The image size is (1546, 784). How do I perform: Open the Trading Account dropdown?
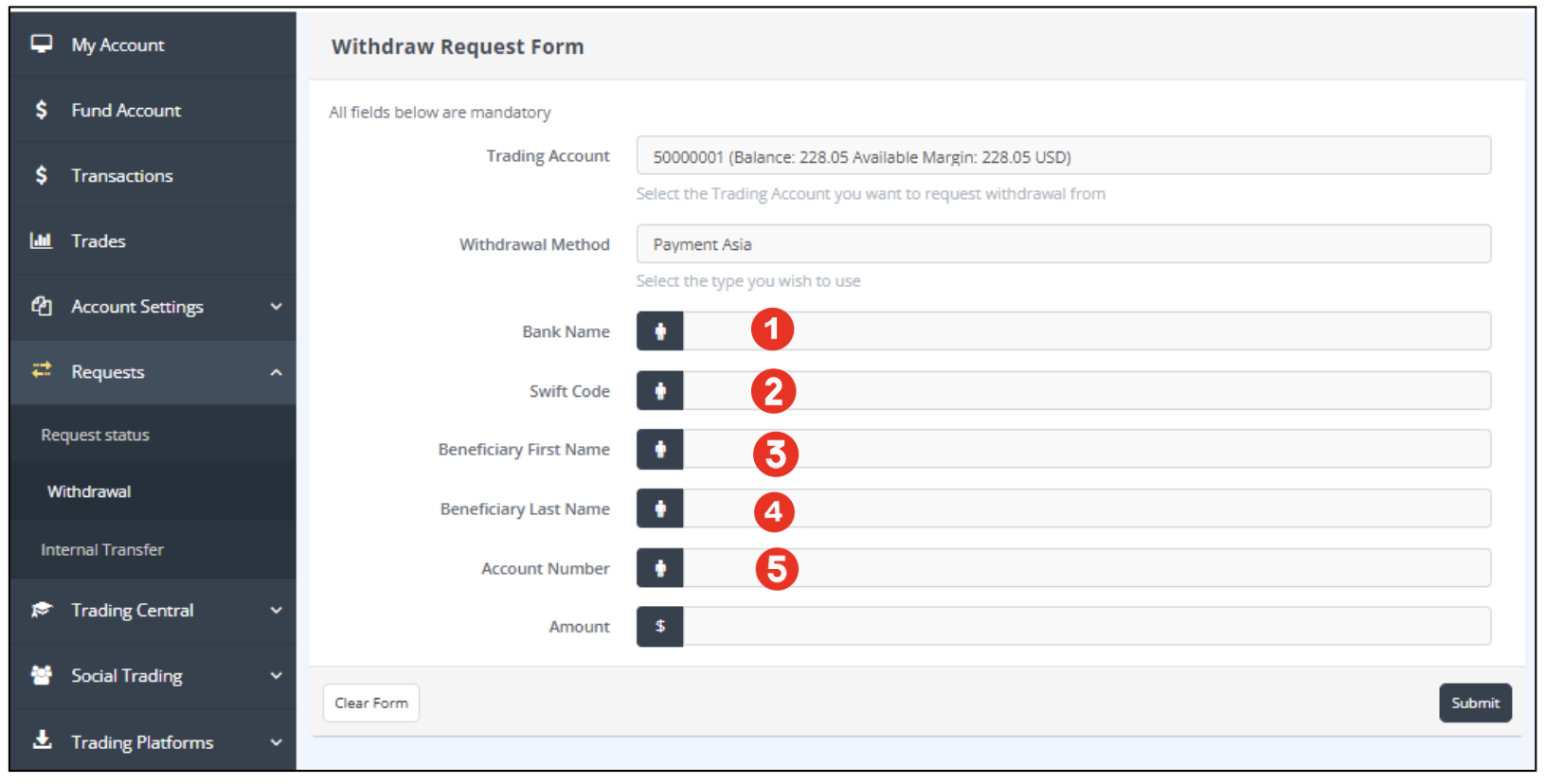1063,156
